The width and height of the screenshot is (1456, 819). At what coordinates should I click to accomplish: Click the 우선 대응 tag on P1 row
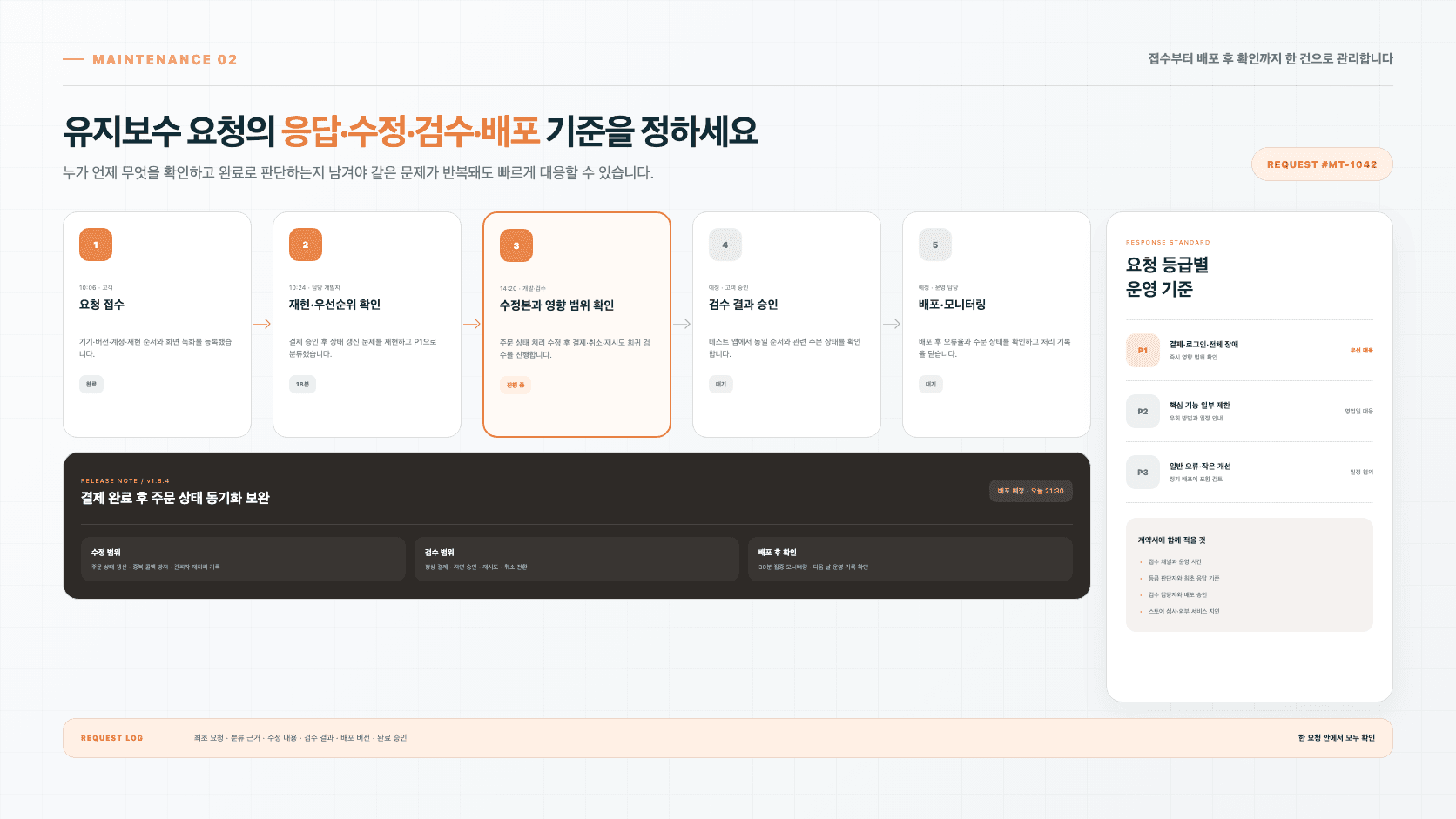pyautogui.click(x=1361, y=351)
